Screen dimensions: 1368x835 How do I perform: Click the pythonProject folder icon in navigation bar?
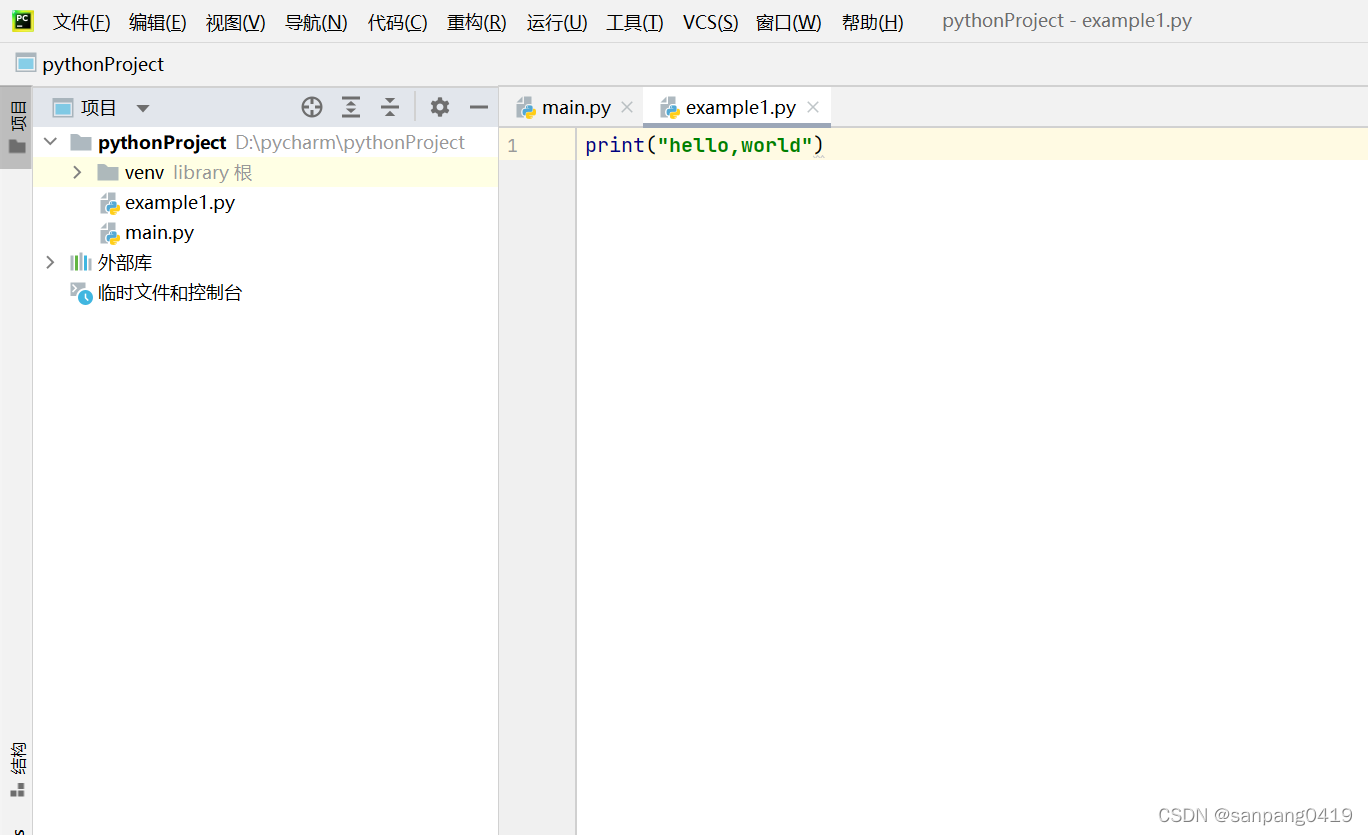click(x=26, y=63)
